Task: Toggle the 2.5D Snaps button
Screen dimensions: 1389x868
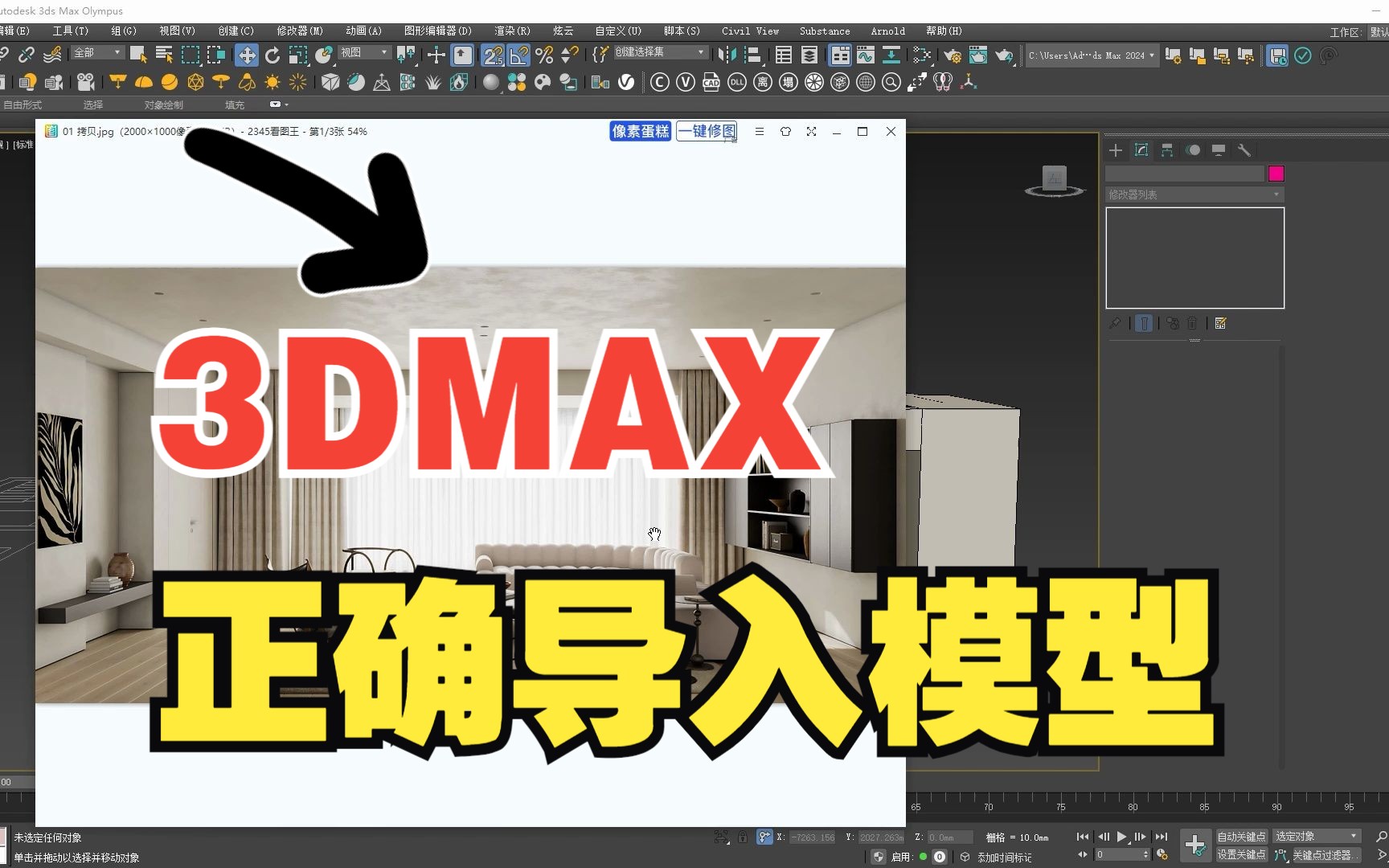Action: [493, 55]
